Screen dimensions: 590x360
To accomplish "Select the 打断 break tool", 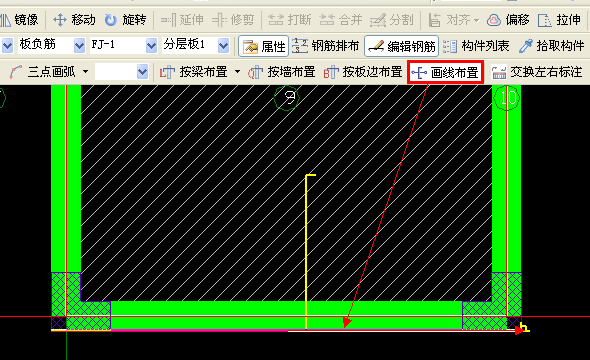I will [x=289, y=20].
